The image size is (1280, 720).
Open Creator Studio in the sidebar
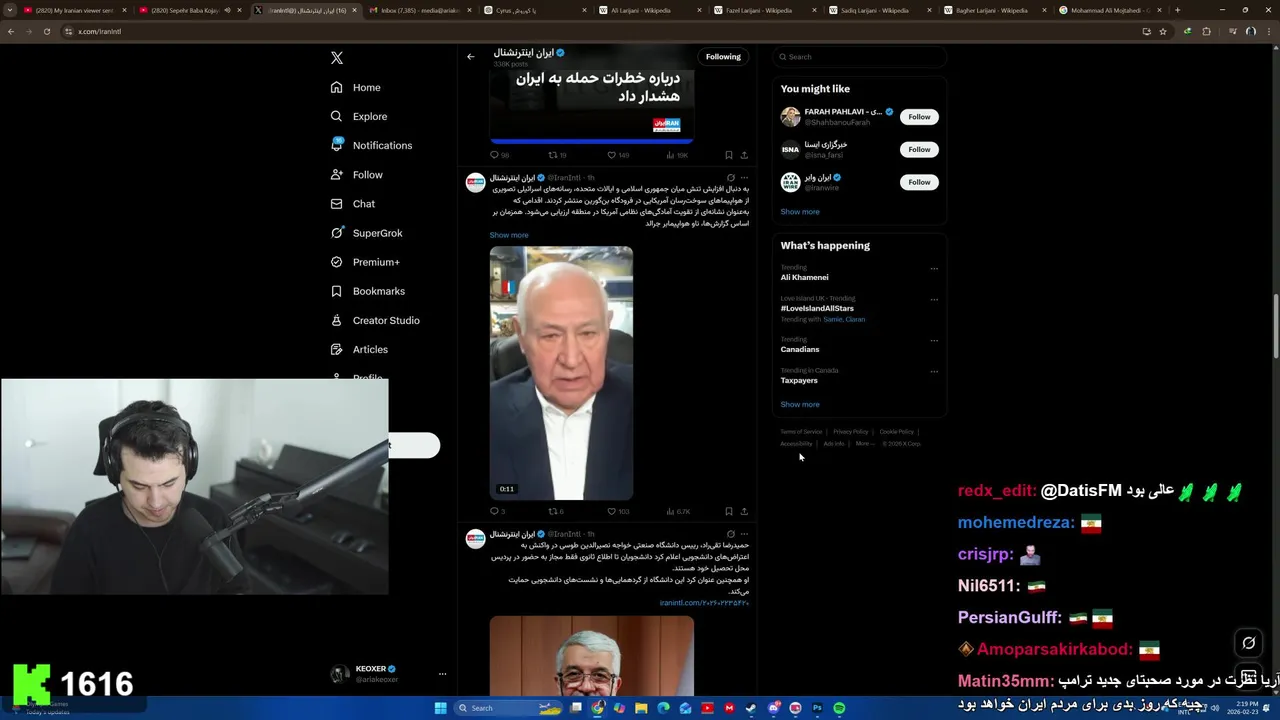click(x=374, y=320)
